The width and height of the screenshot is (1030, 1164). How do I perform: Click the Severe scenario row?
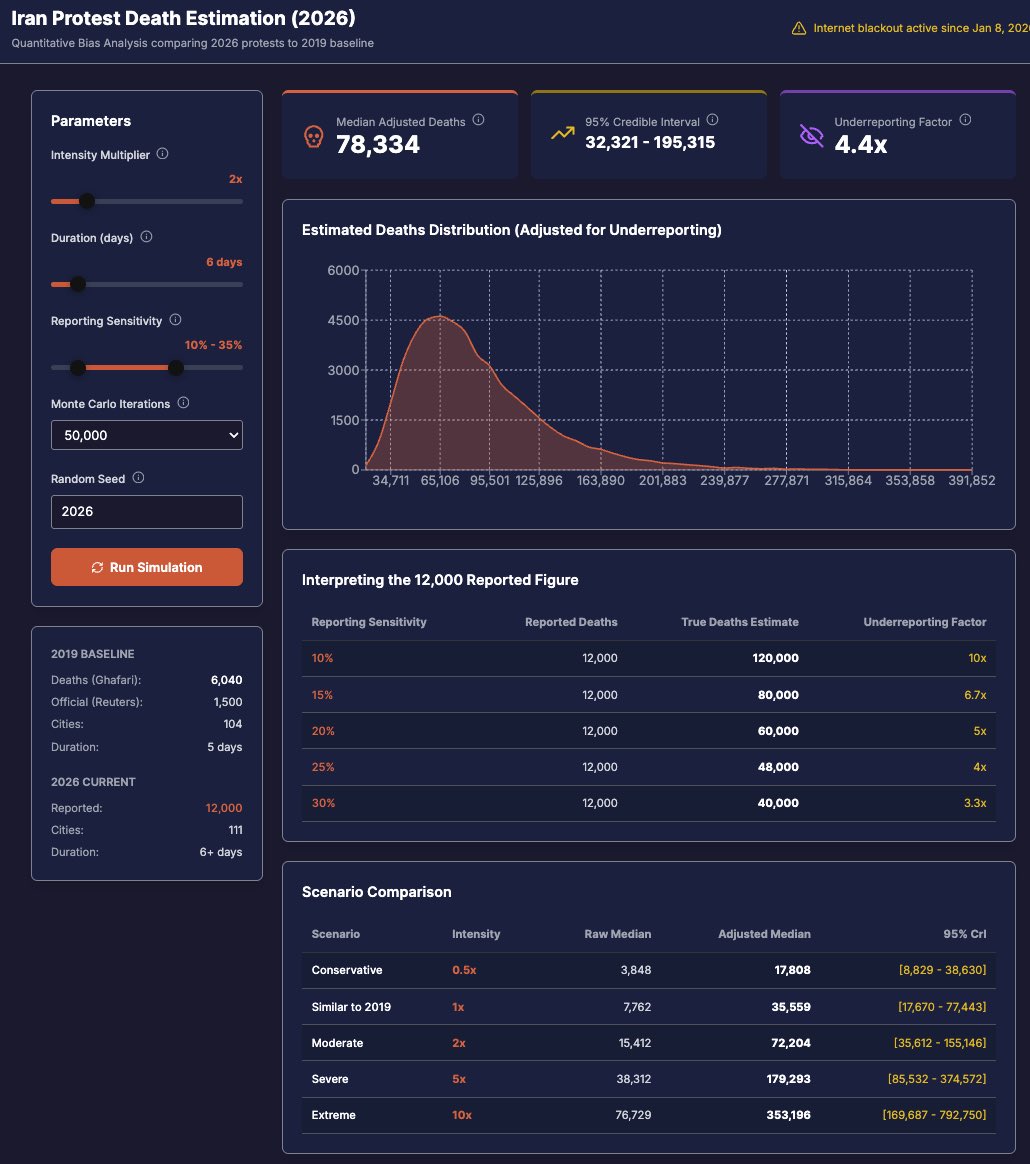[x=648, y=1079]
